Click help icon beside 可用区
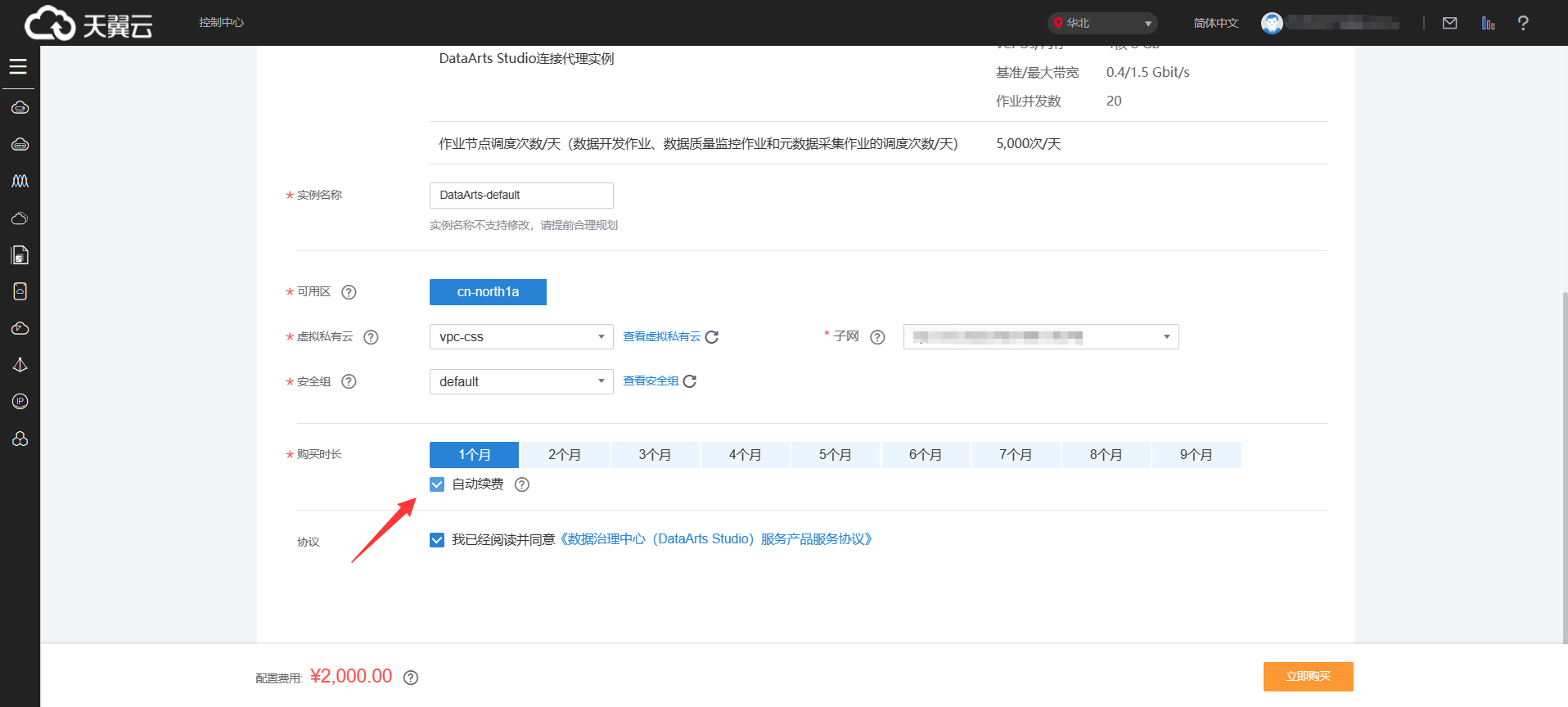Screen dimensions: 1568x707 pos(349,292)
